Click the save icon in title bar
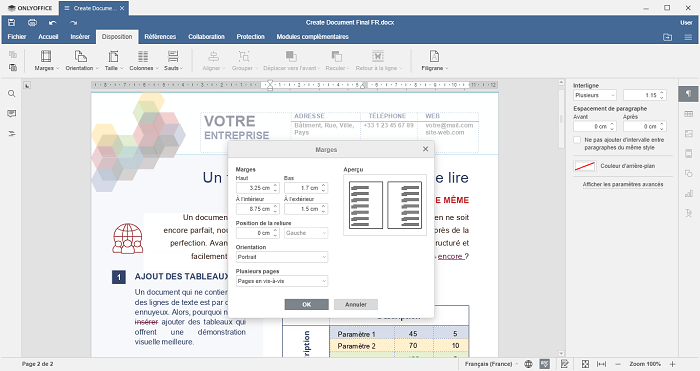This screenshot has width=700, height=371. [x=12, y=22]
